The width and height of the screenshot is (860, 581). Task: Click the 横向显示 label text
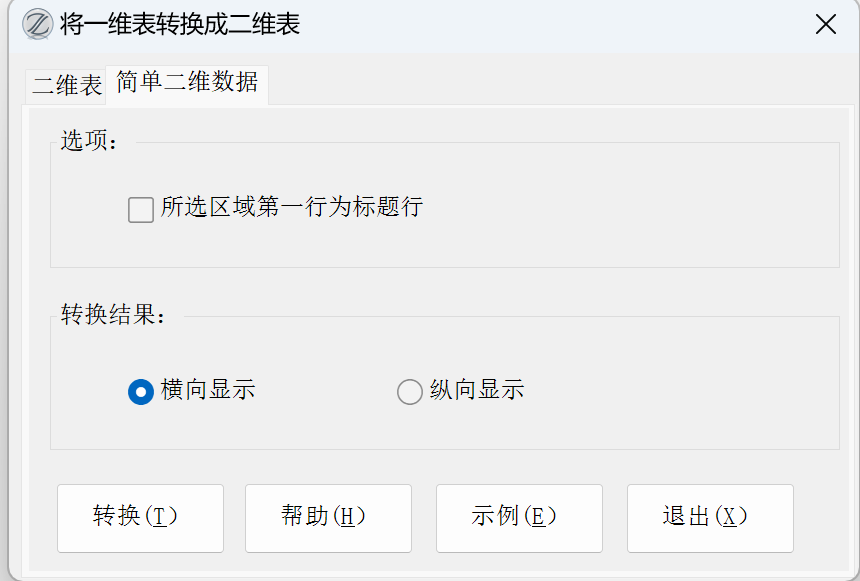coord(208,390)
